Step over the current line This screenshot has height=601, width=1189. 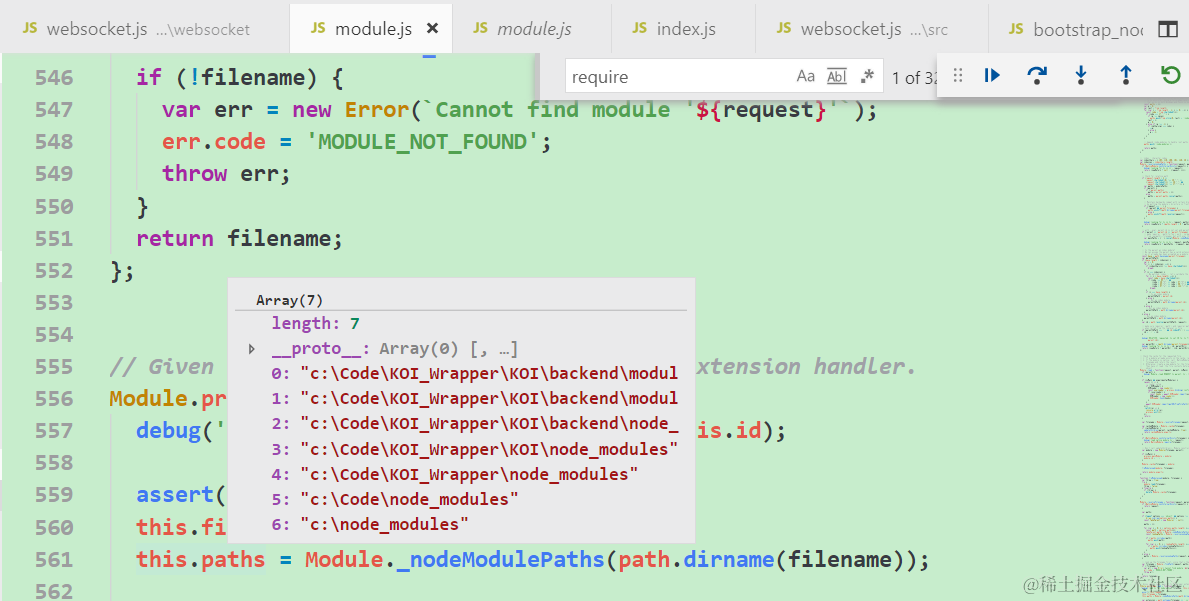(x=1037, y=75)
